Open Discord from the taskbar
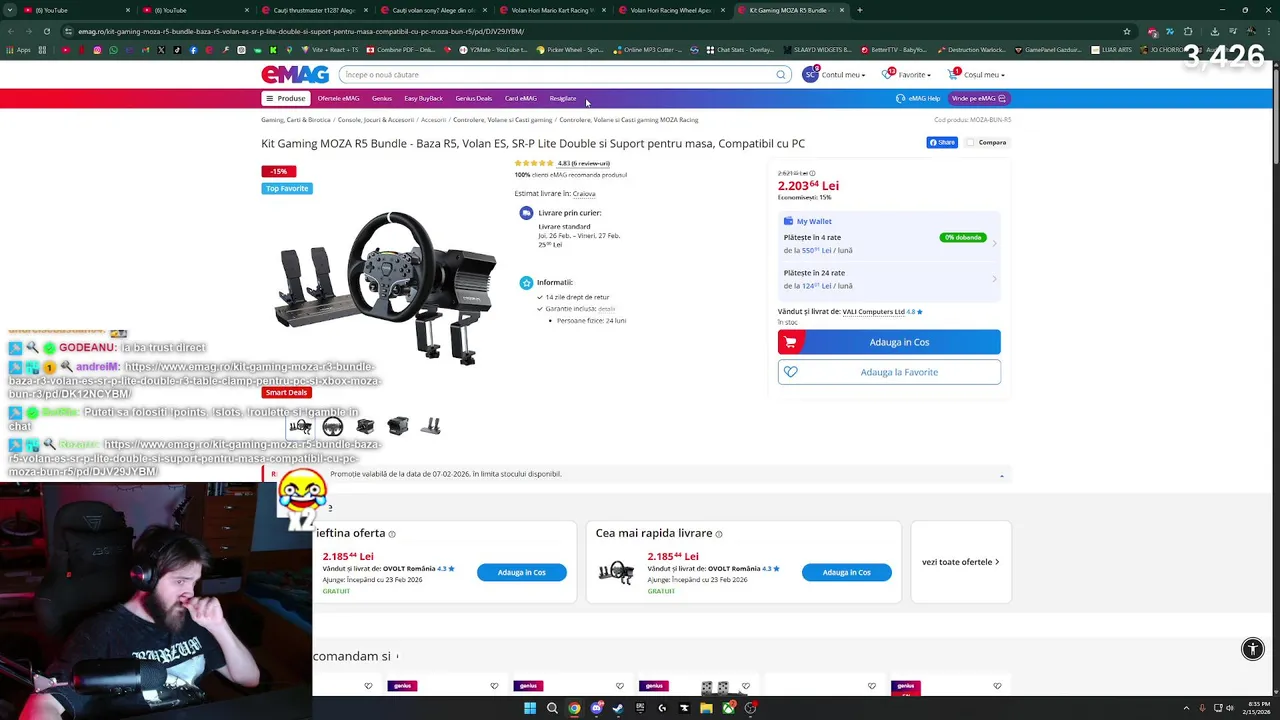 596,708
